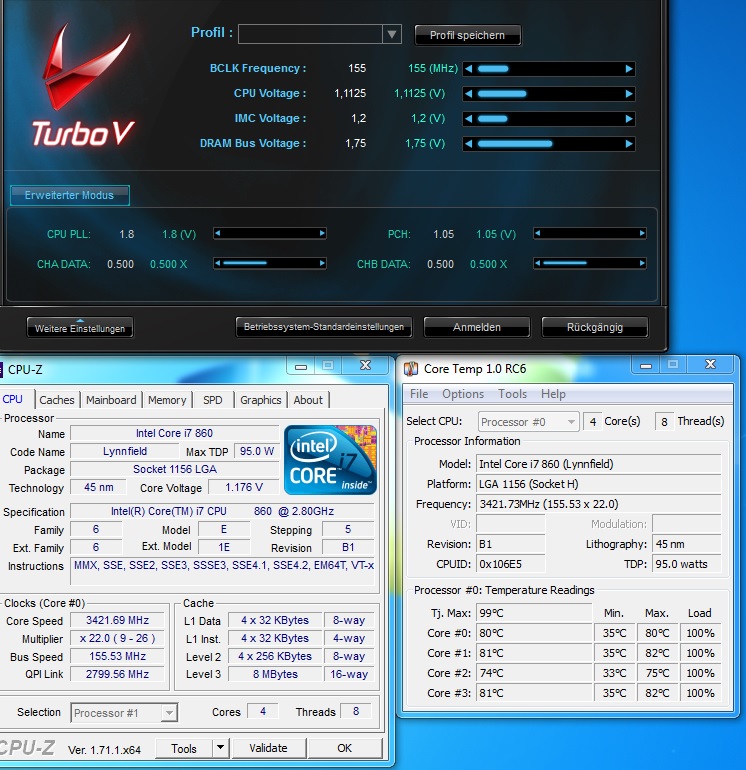Select the CPU tab in CPU-Z
The width and height of the screenshot is (746, 770).
point(13,399)
